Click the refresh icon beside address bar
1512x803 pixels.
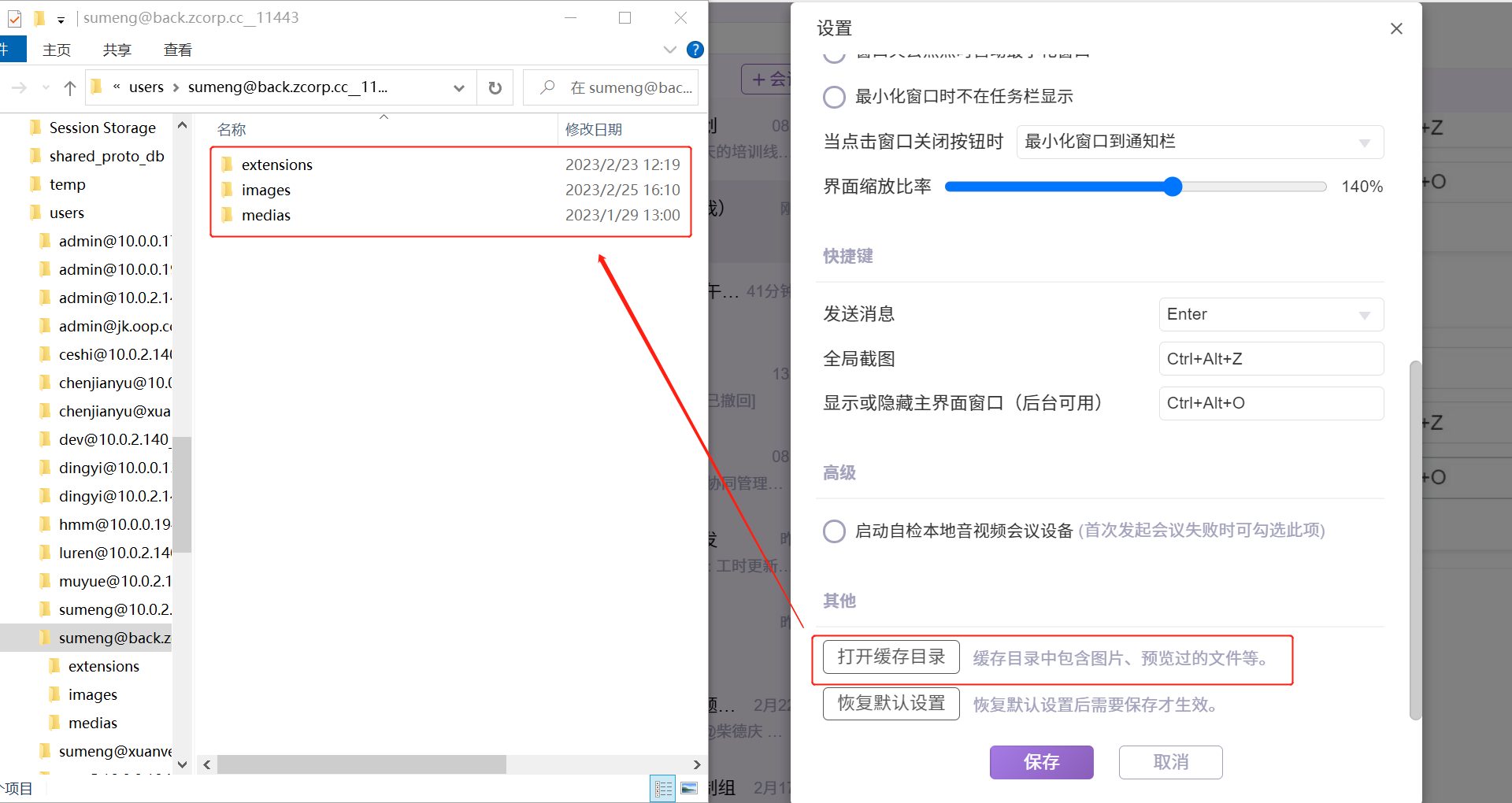[495, 87]
